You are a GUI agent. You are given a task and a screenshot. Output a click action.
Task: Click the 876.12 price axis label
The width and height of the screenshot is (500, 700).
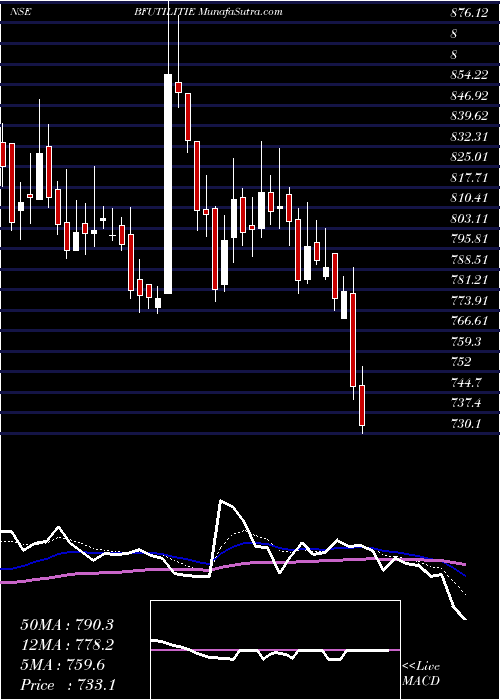(469, 13)
